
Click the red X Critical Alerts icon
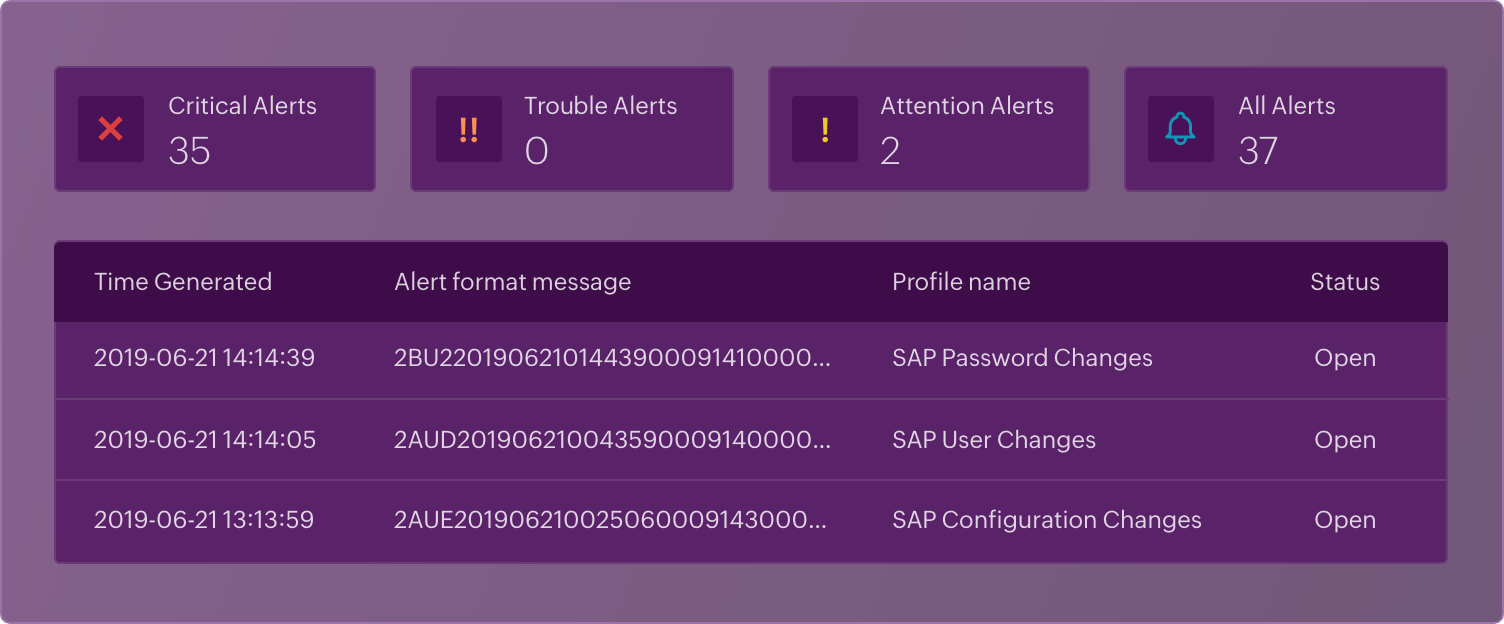pyautogui.click(x=111, y=129)
